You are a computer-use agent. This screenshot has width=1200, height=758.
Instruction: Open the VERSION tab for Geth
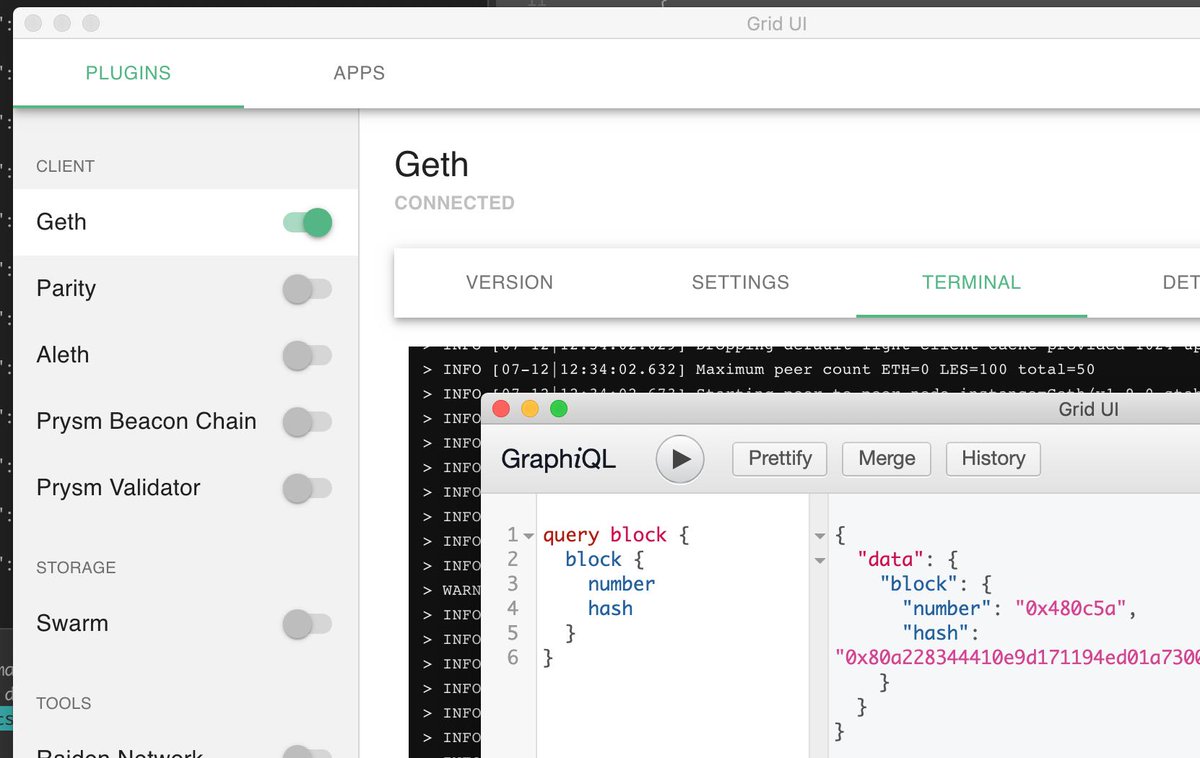(509, 283)
